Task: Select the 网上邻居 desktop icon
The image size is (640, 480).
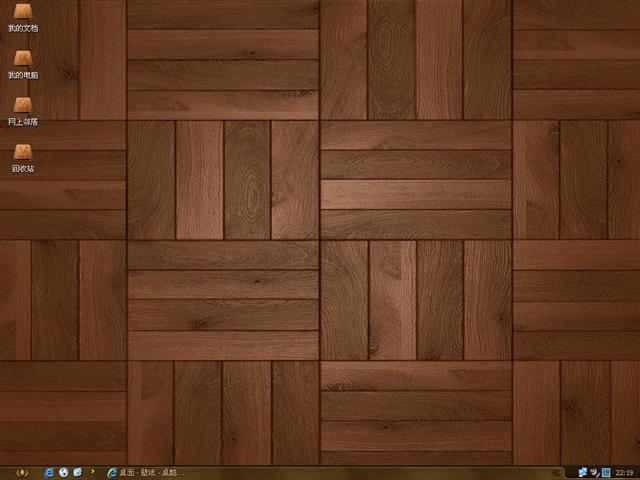Action: coord(23,111)
